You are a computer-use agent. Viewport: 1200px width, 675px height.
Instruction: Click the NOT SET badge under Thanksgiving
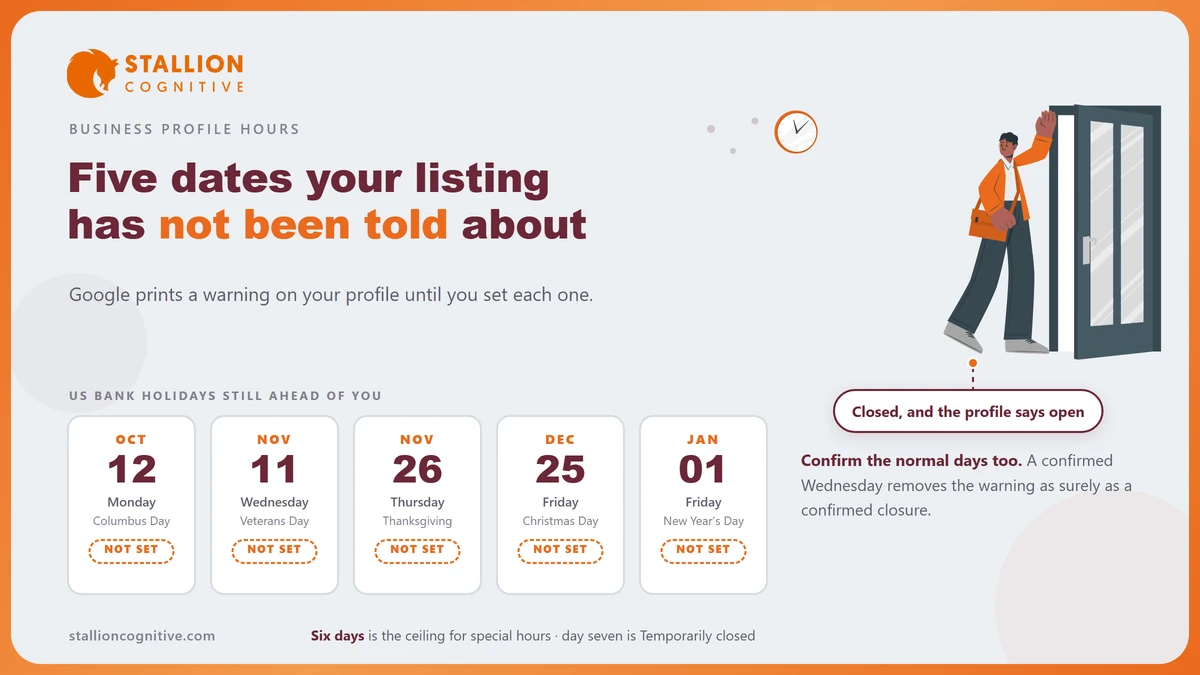click(417, 550)
